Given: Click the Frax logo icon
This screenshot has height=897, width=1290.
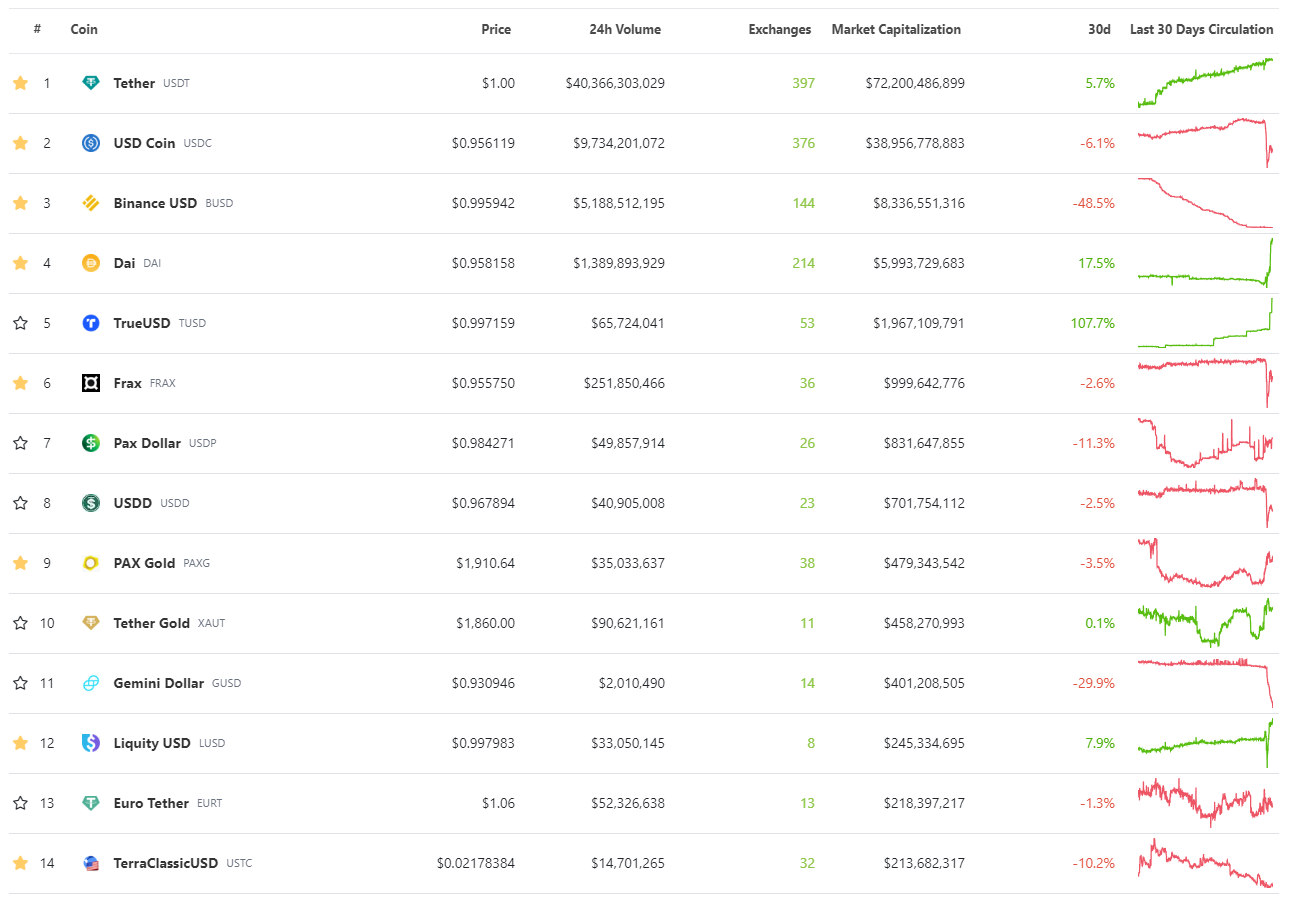Looking at the screenshot, I should 91,383.
